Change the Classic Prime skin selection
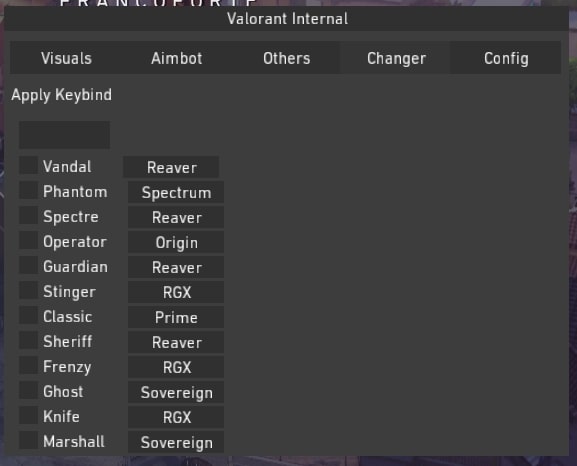Screen dimensions: 577x466 176,317
